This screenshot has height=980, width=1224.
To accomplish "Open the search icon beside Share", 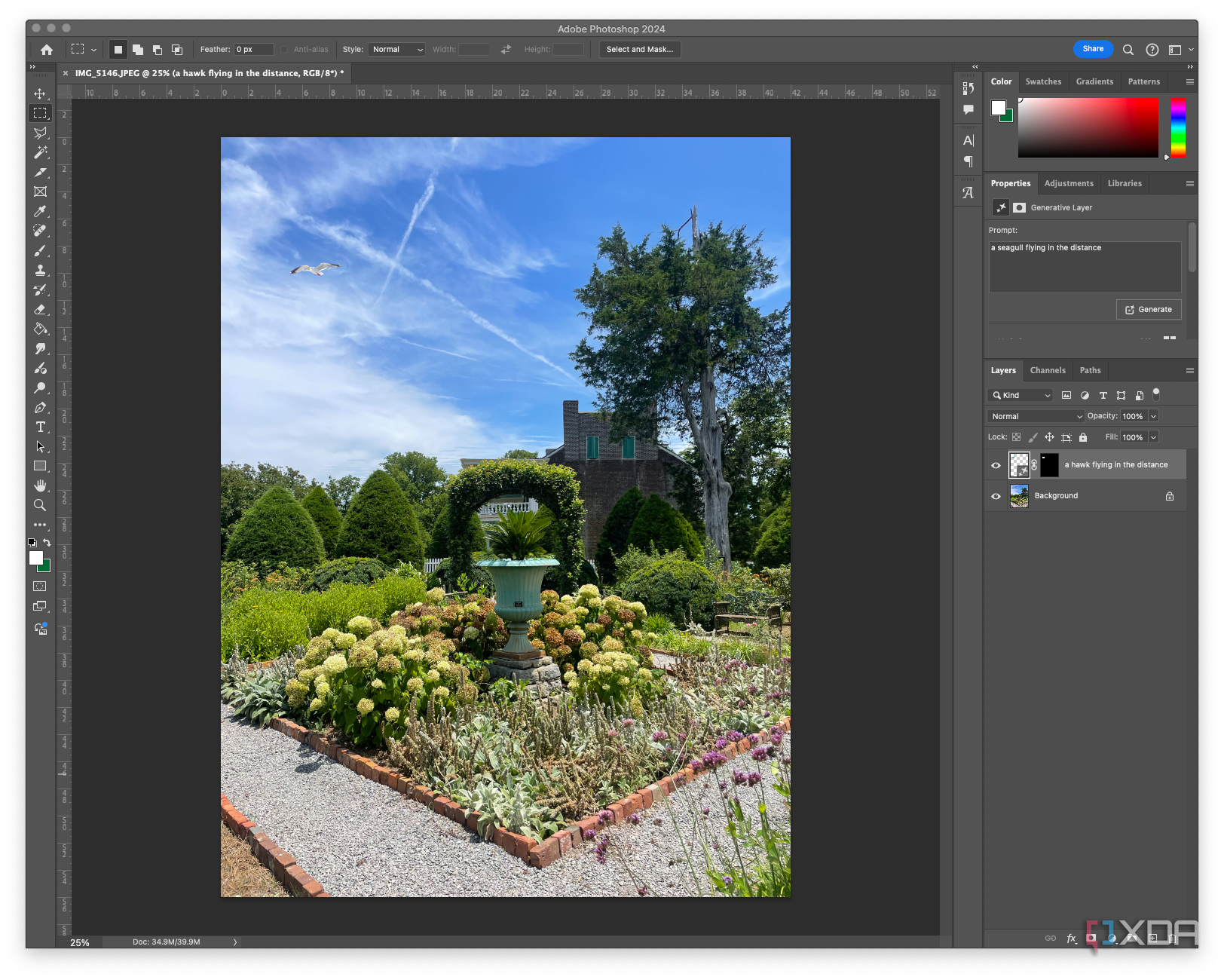I will click(x=1128, y=50).
